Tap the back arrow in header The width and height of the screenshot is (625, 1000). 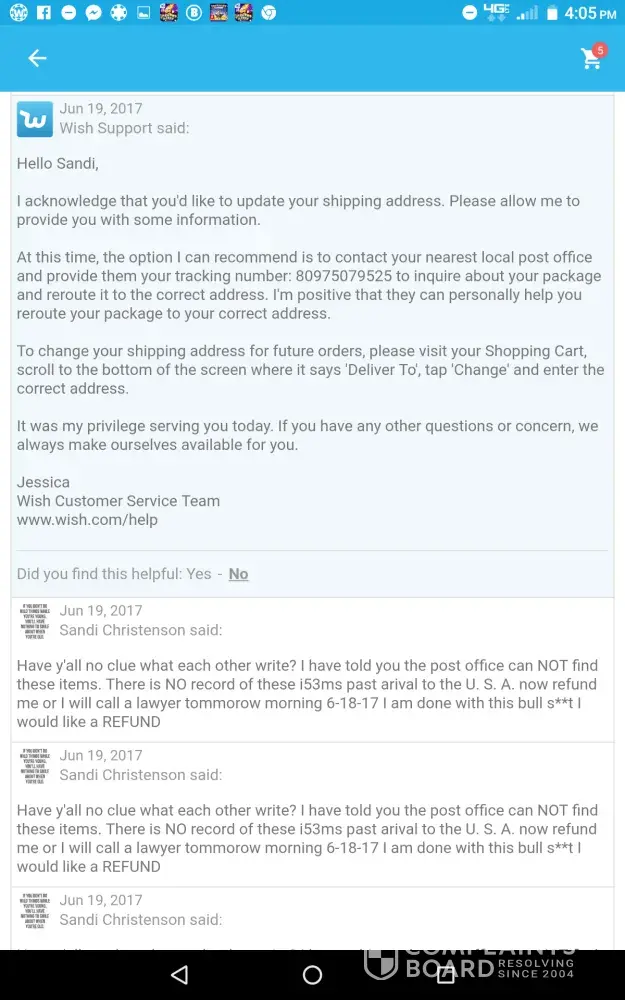(37, 59)
